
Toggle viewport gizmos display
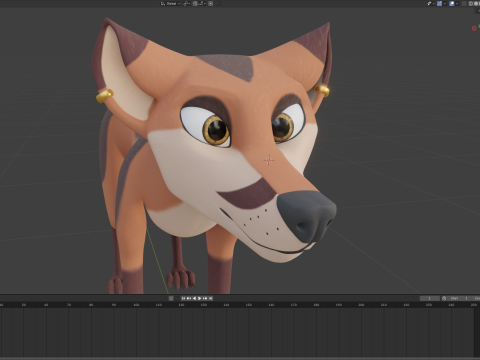439,3
